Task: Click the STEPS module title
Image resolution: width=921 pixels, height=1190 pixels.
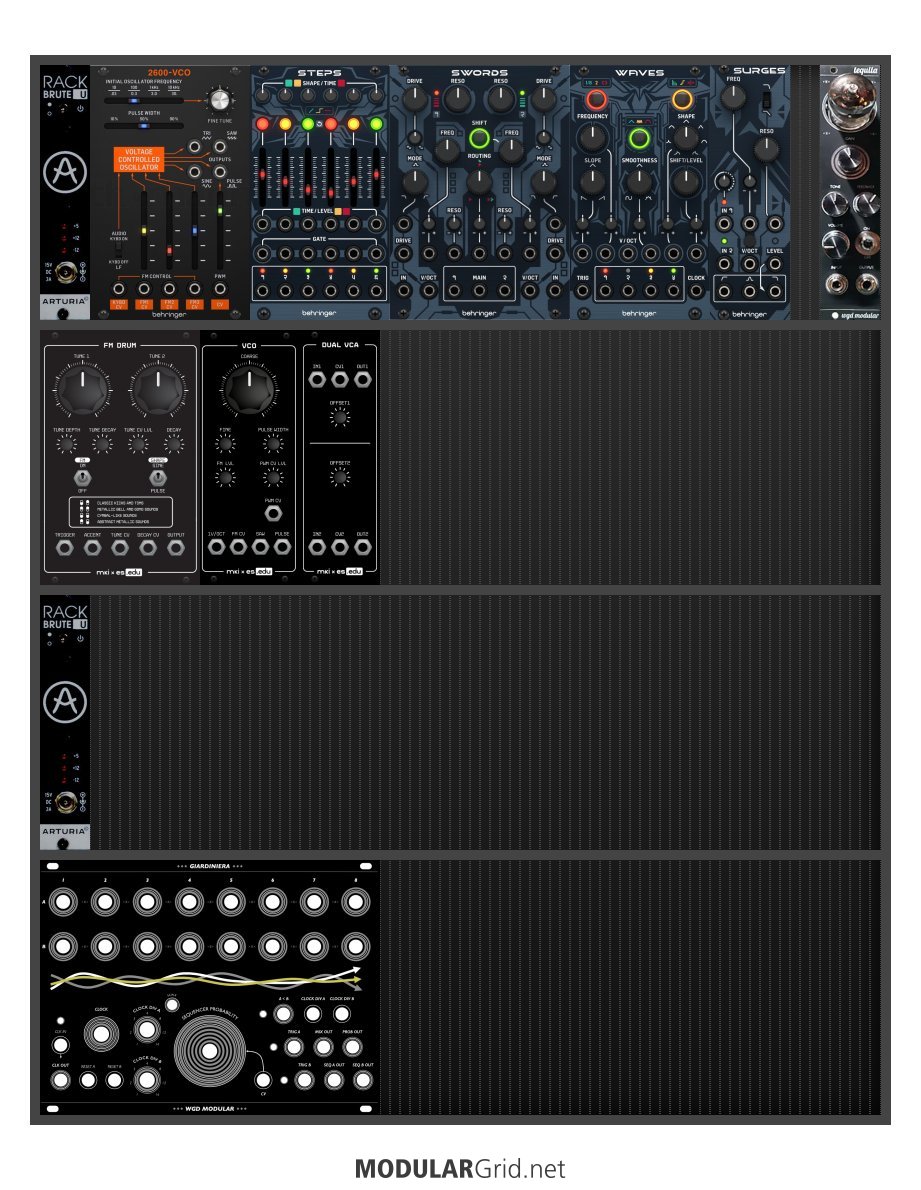Action: (319, 73)
